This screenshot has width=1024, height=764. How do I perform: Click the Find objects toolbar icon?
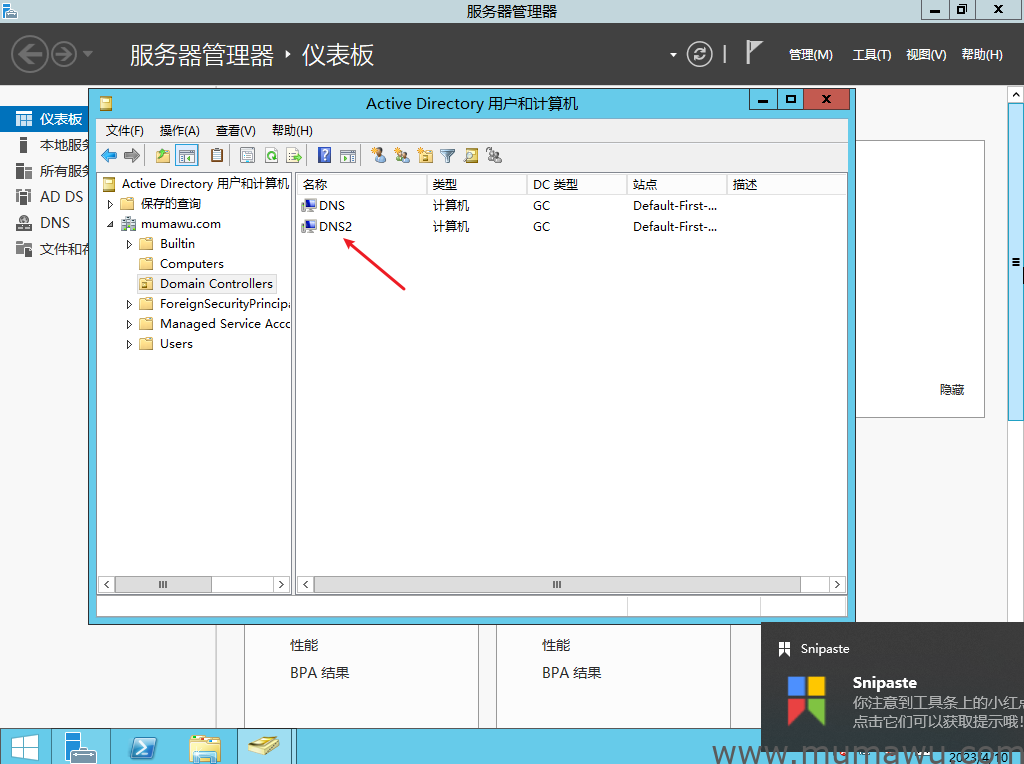tap(470, 155)
